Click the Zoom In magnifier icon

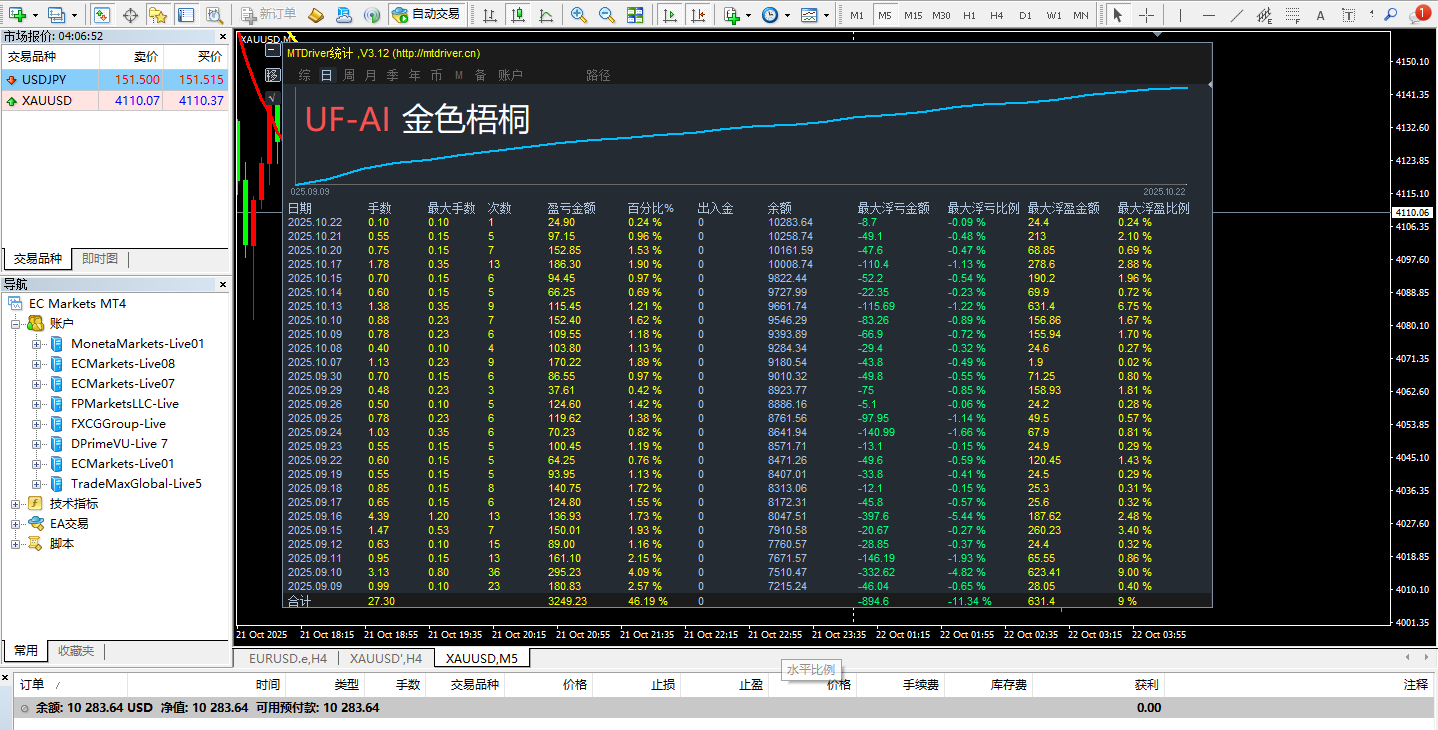click(x=578, y=15)
